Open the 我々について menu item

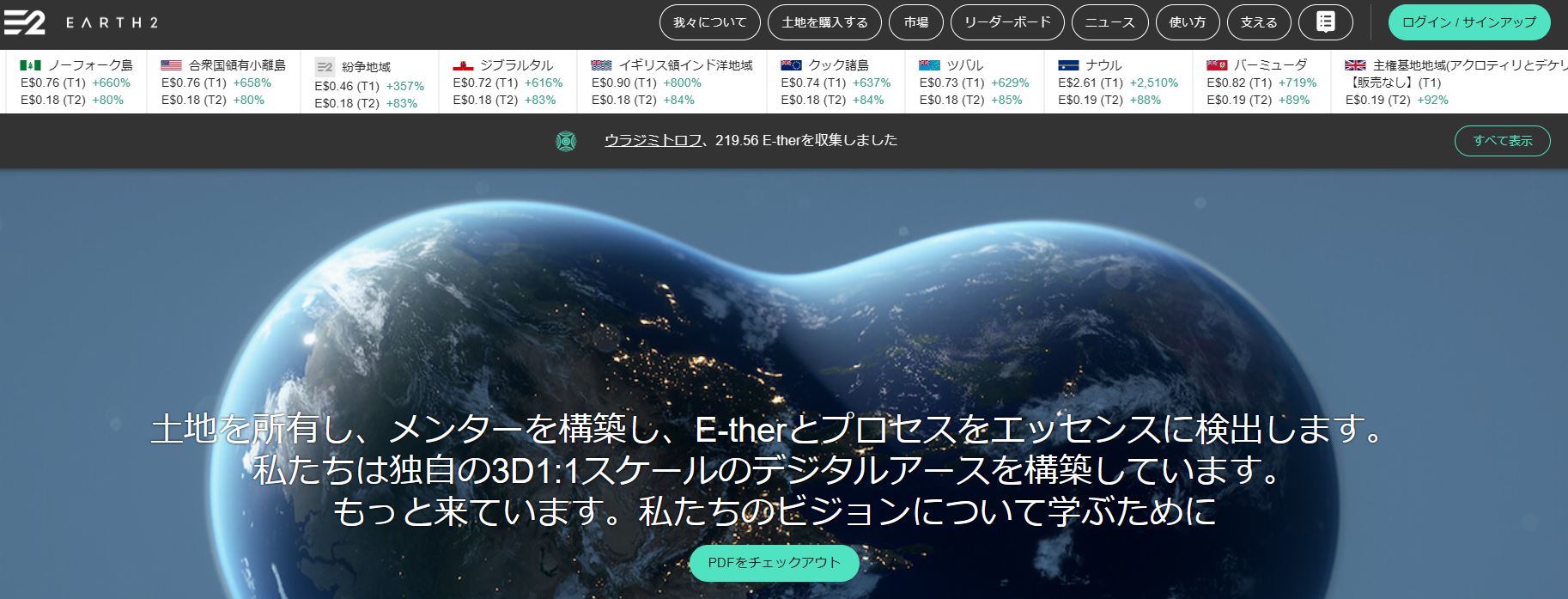709,22
